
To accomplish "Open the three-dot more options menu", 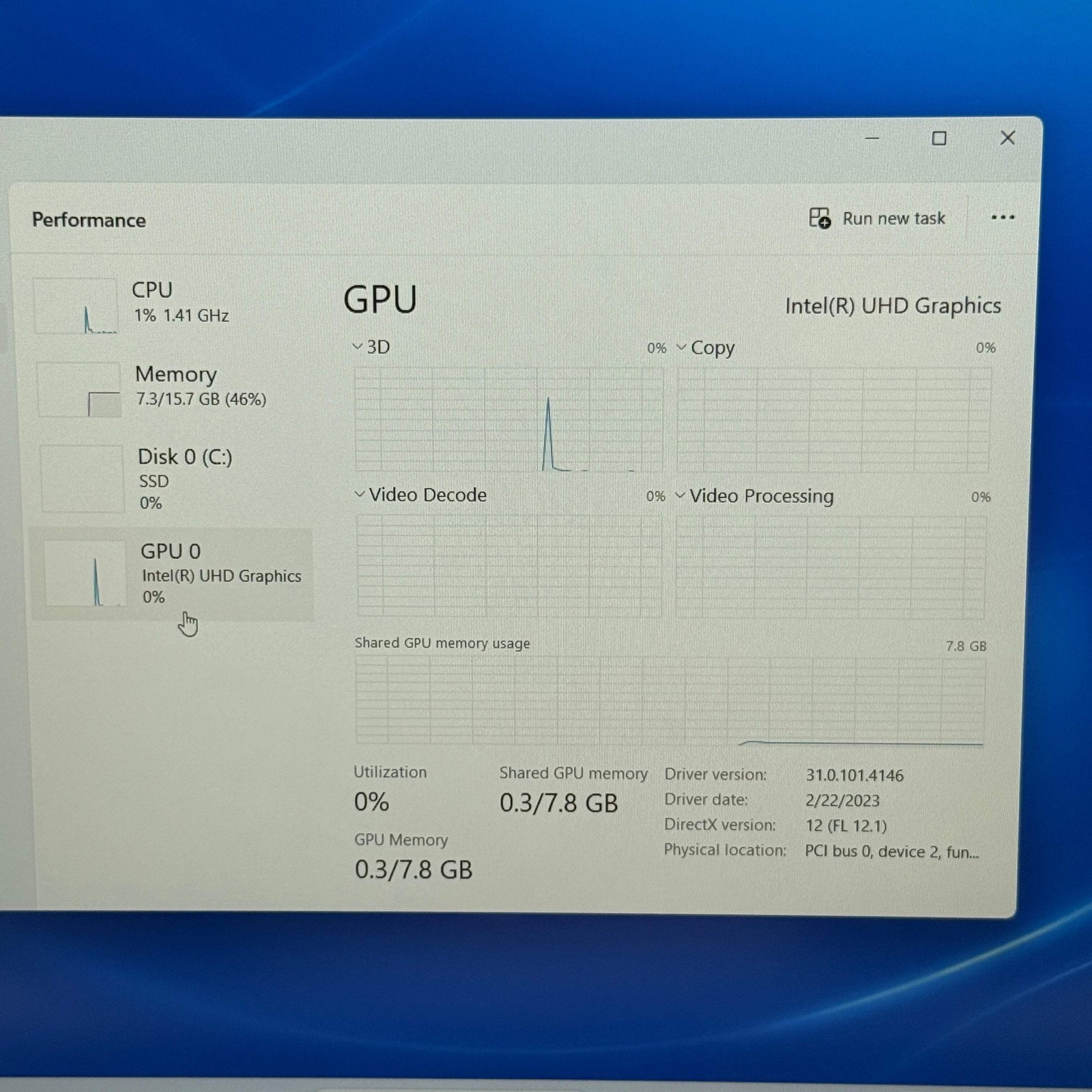I will pos(1003,218).
